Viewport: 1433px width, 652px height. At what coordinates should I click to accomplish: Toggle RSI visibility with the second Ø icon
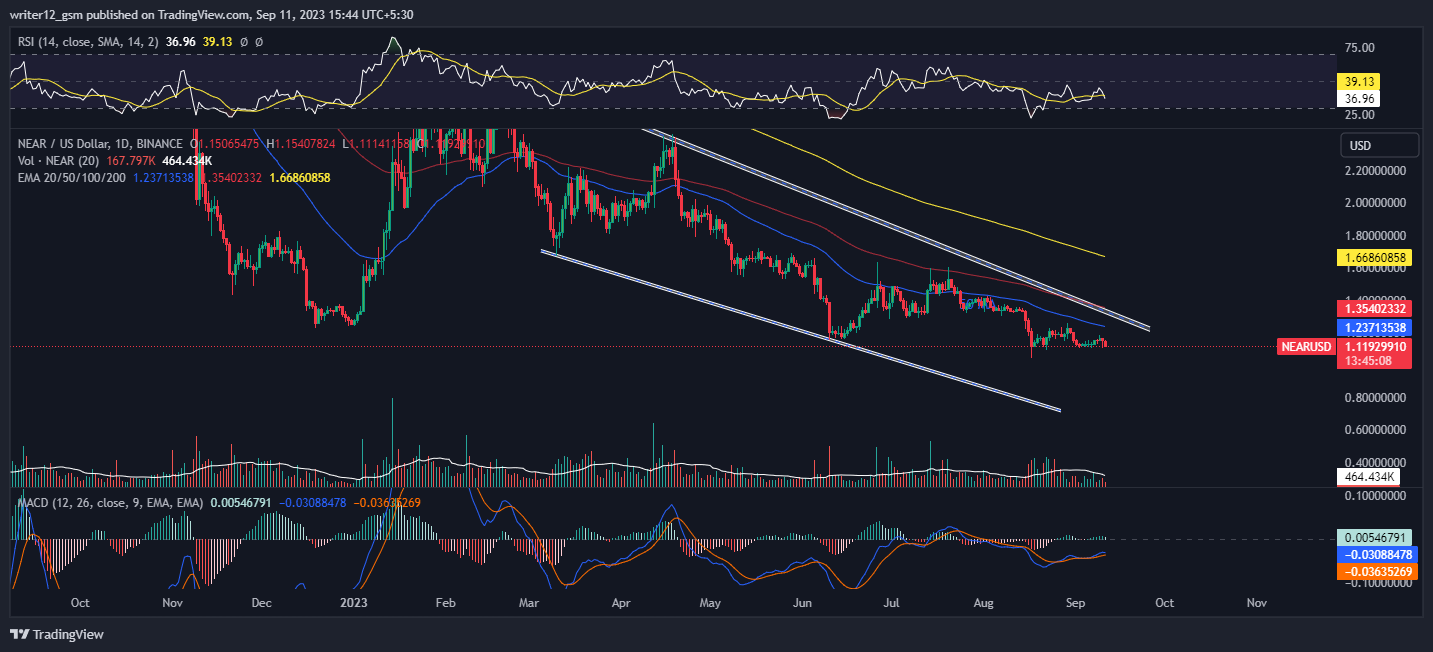pyautogui.click(x=260, y=42)
